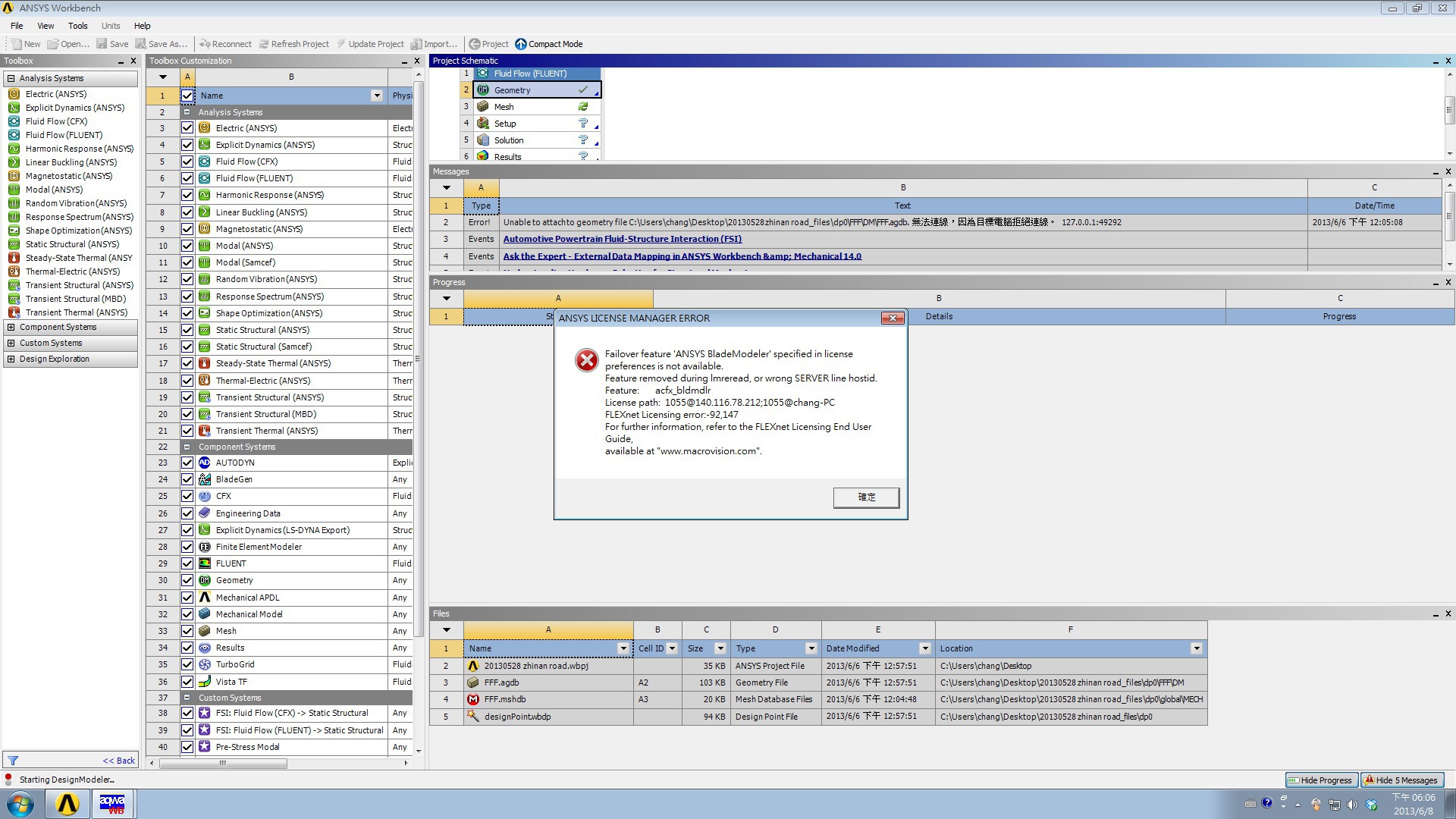This screenshot has height=819, width=1456.
Task: Expand Design Exploration toolbox group
Action: [x=11, y=359]
